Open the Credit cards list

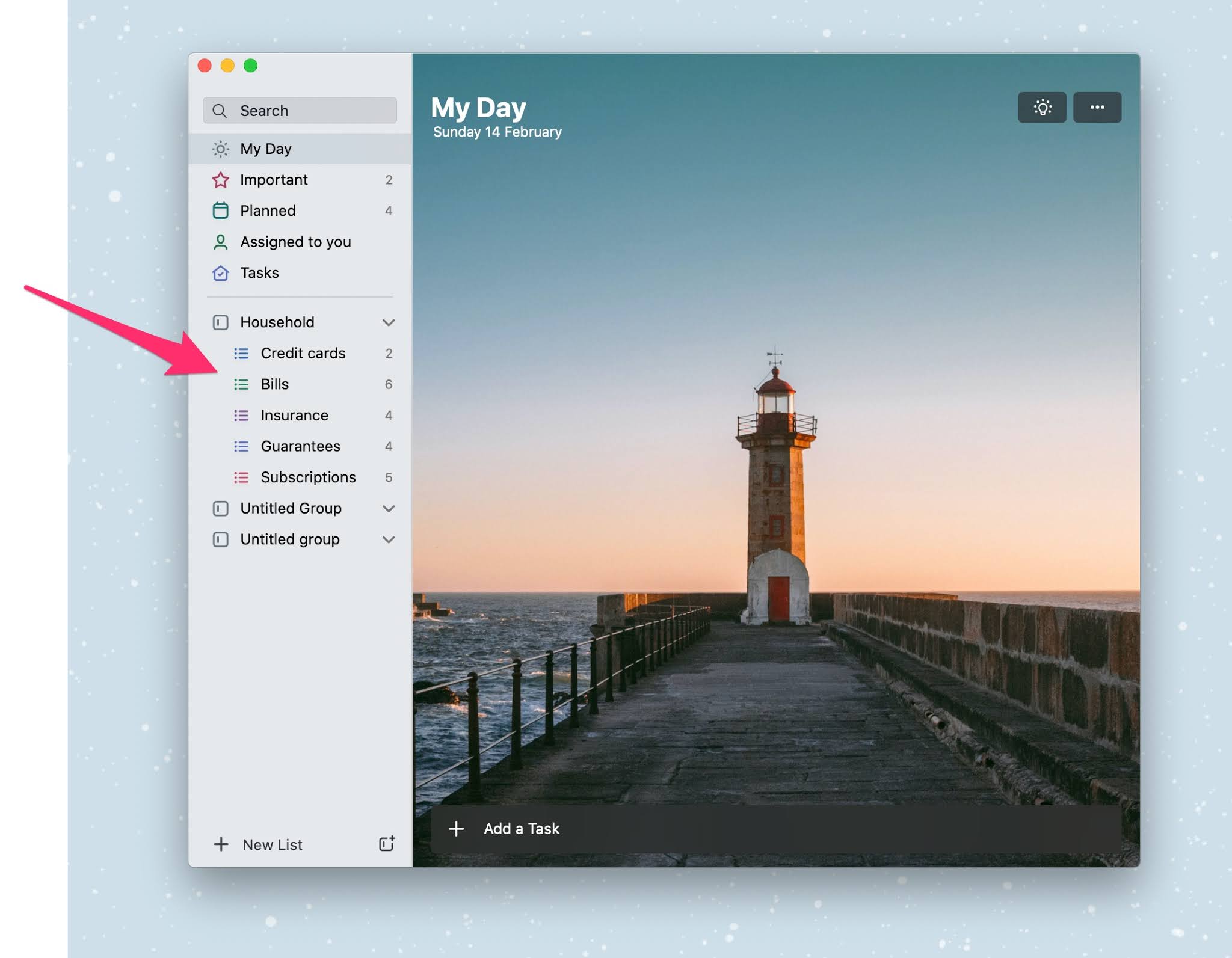pyautogui.click(x=303, y=353)
